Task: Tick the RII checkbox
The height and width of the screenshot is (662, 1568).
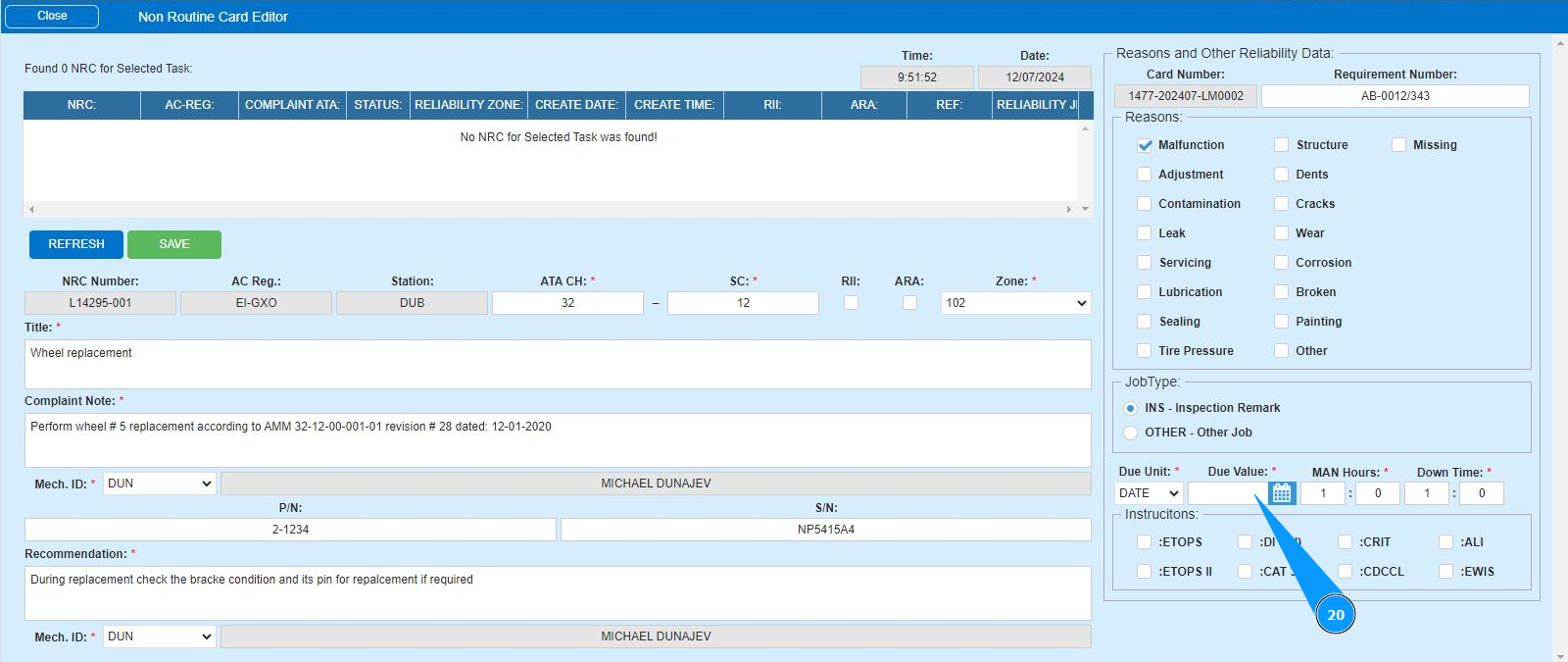Action: [x=851, y=303]
